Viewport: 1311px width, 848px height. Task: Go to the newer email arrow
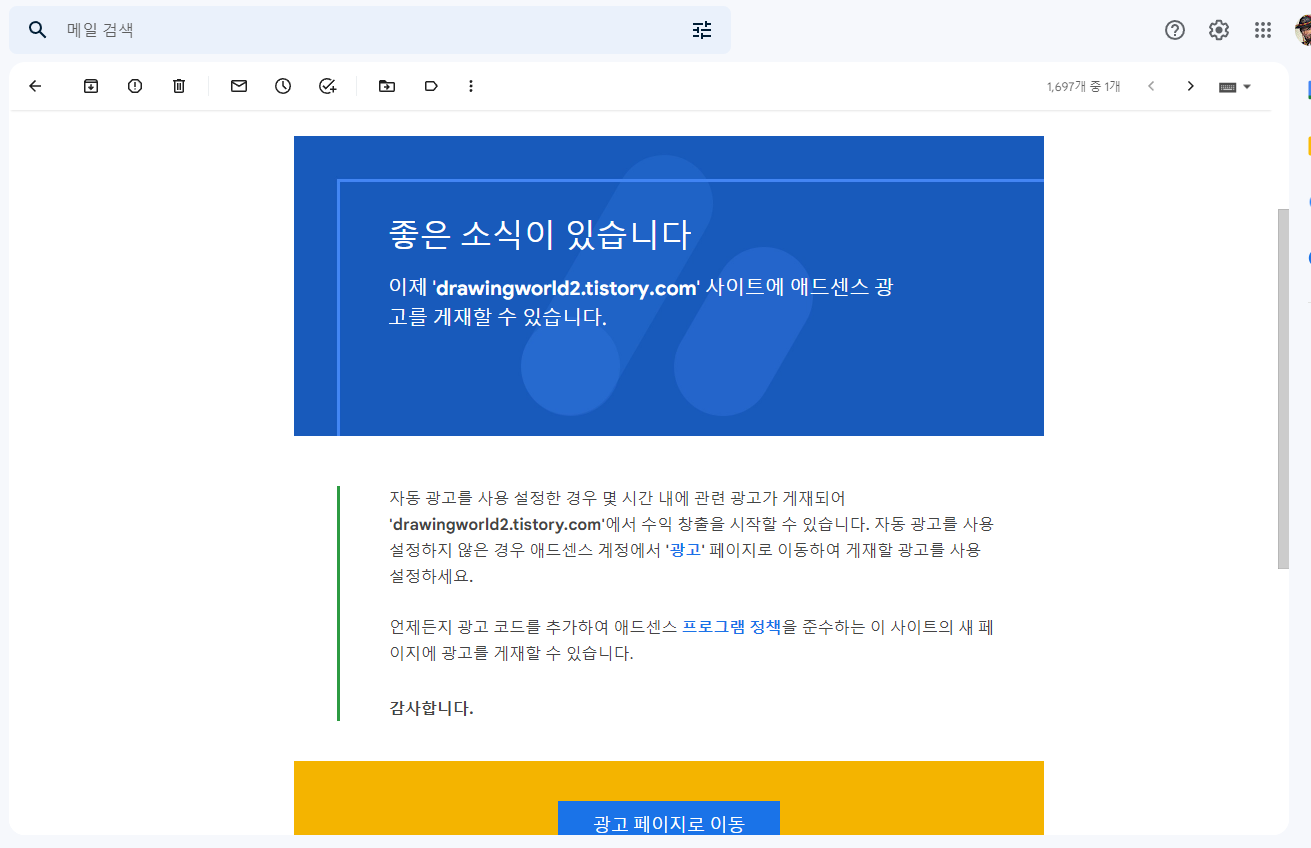coord(1151,86)
